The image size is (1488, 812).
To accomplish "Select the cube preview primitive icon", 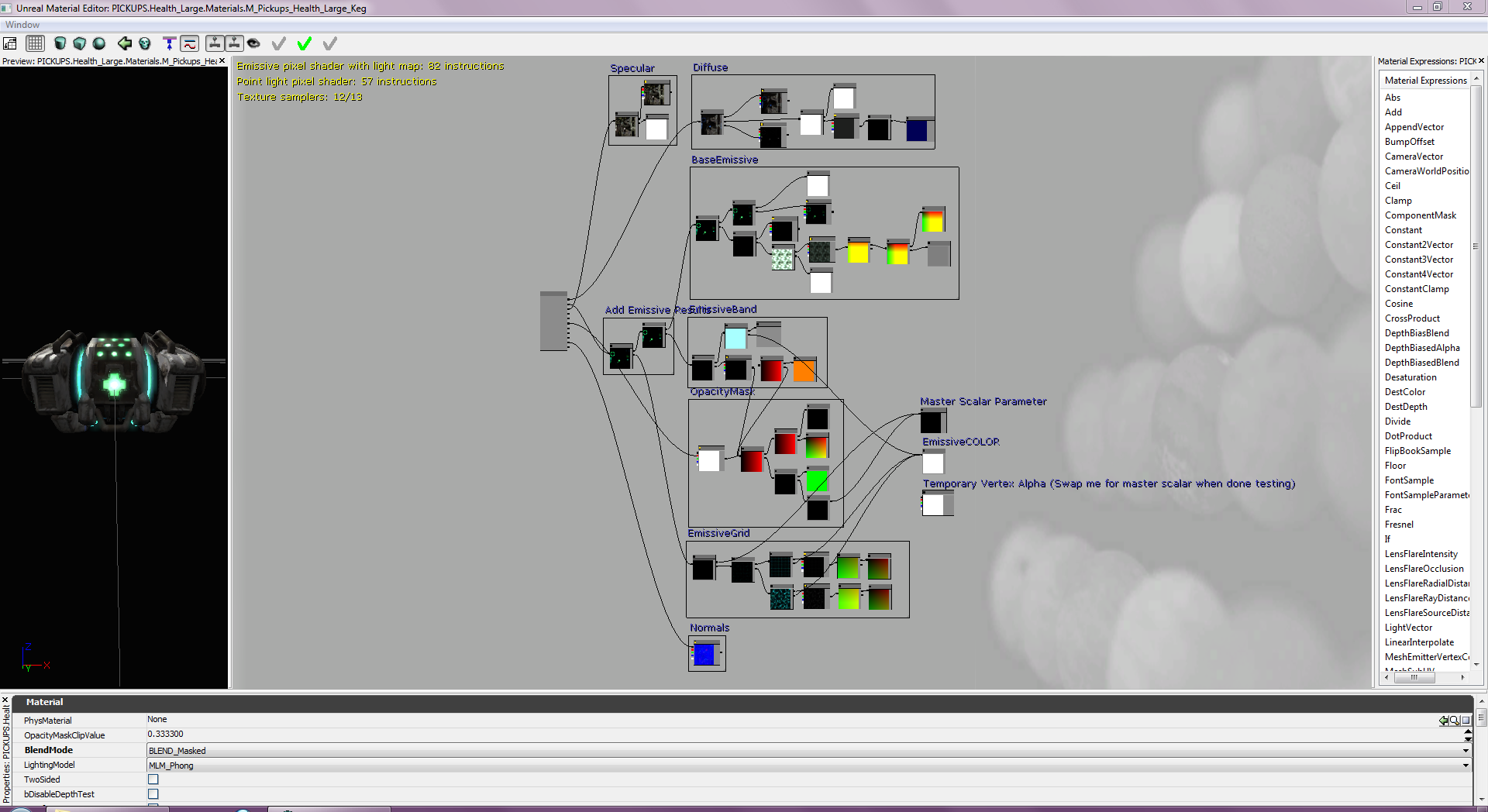I will (79, 43).
